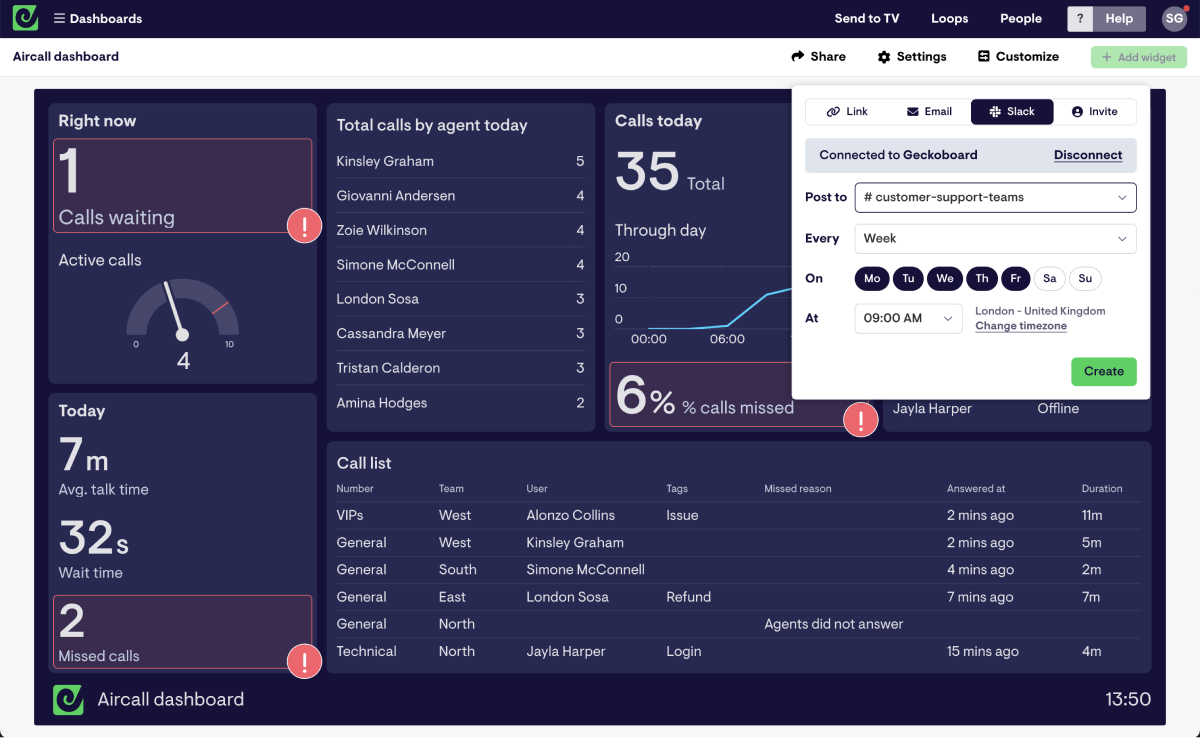This screenshot has width=1200, height=738.
Task: Open the Every frequency dropdown
Action: (x=996, y=238)
